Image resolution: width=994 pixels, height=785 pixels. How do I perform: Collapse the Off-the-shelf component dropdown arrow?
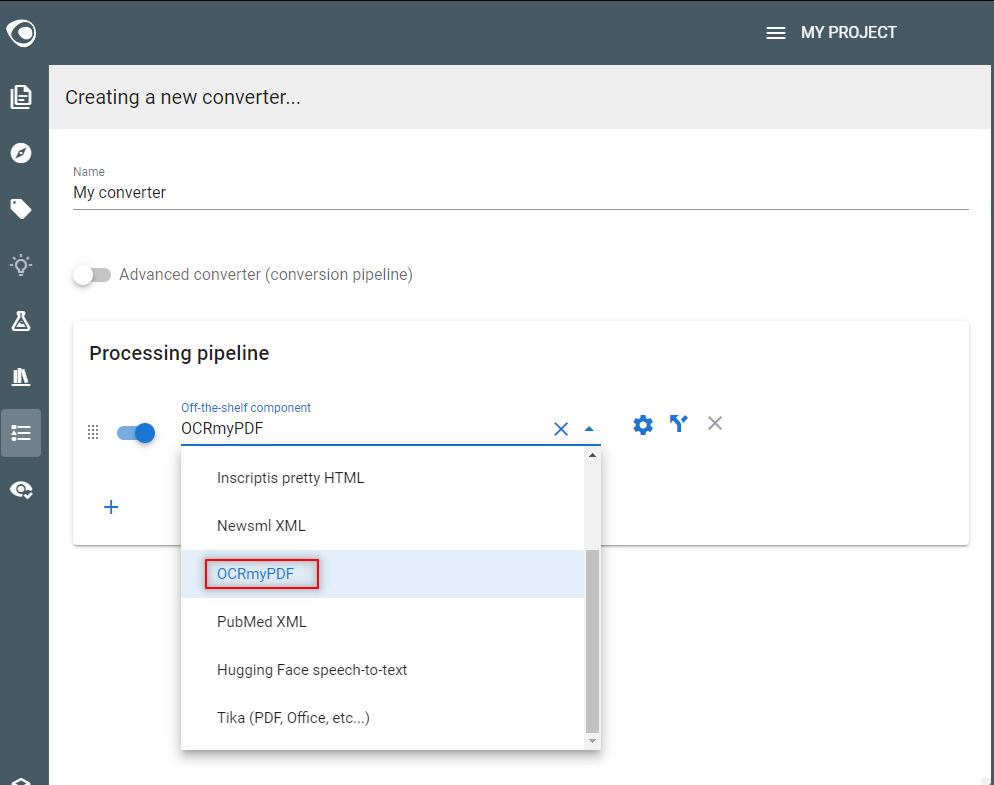[589, 429]
